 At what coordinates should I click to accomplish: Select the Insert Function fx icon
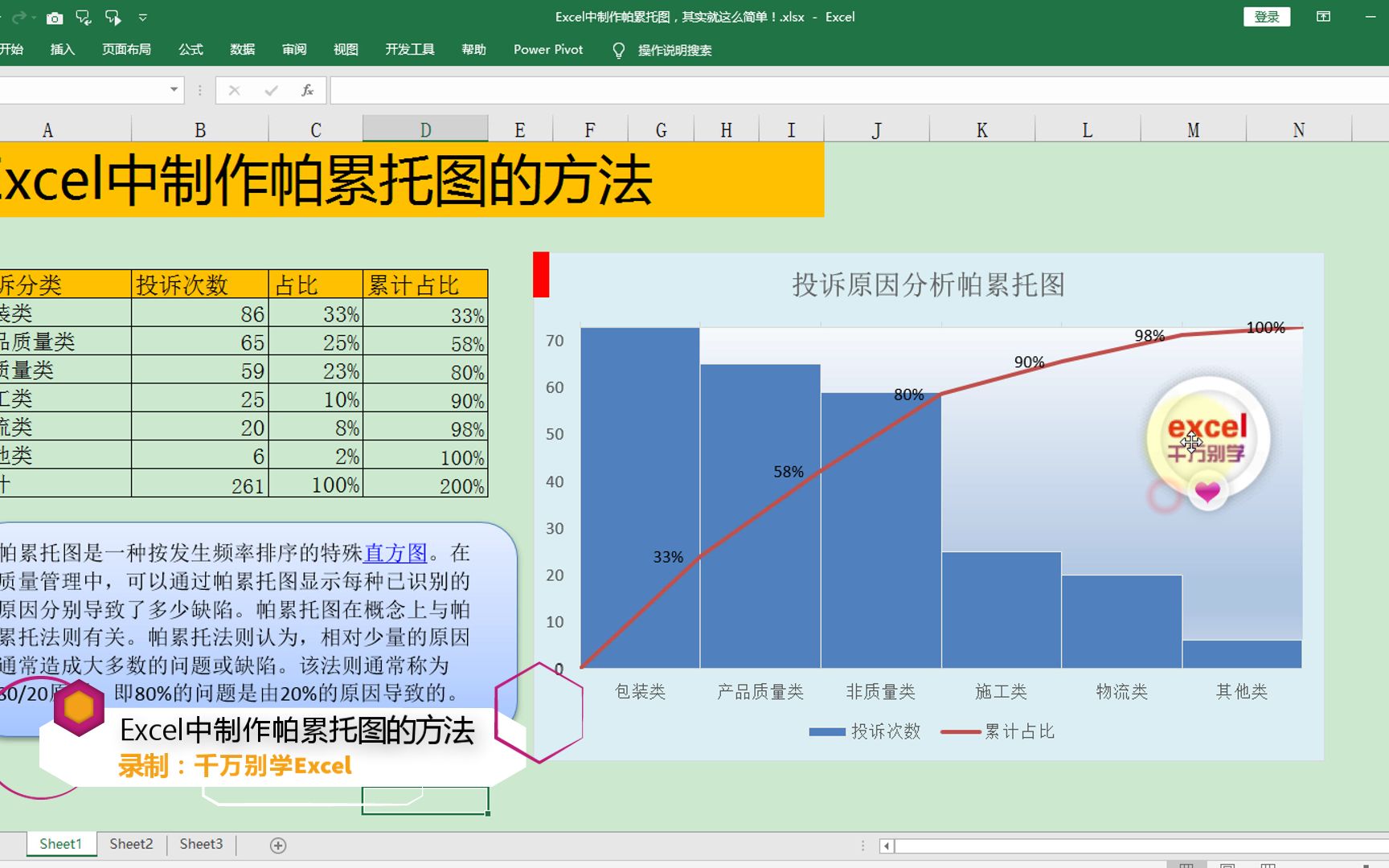(x=308, y=90)
